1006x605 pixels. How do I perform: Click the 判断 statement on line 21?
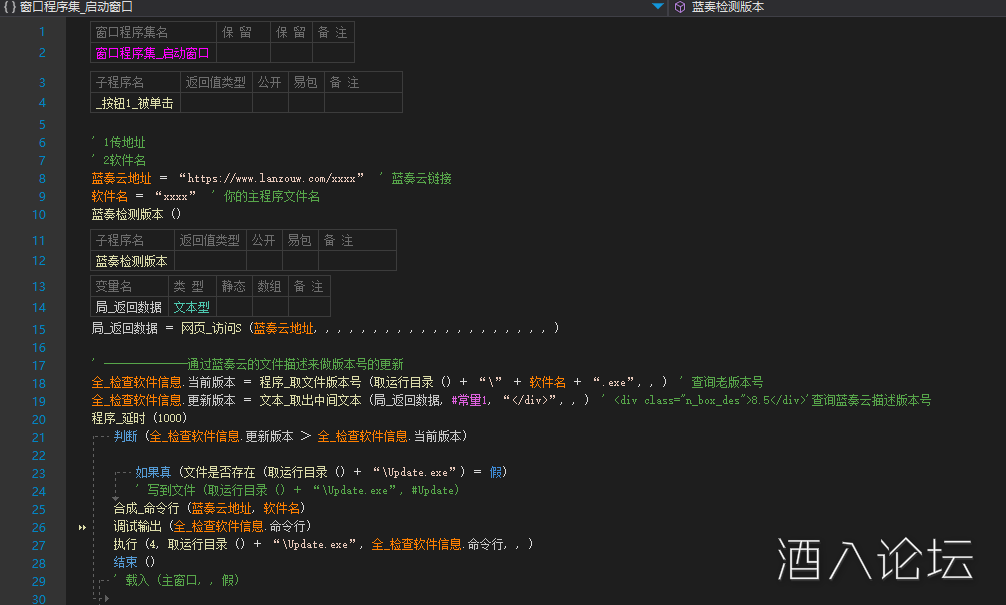click(126, 437)
